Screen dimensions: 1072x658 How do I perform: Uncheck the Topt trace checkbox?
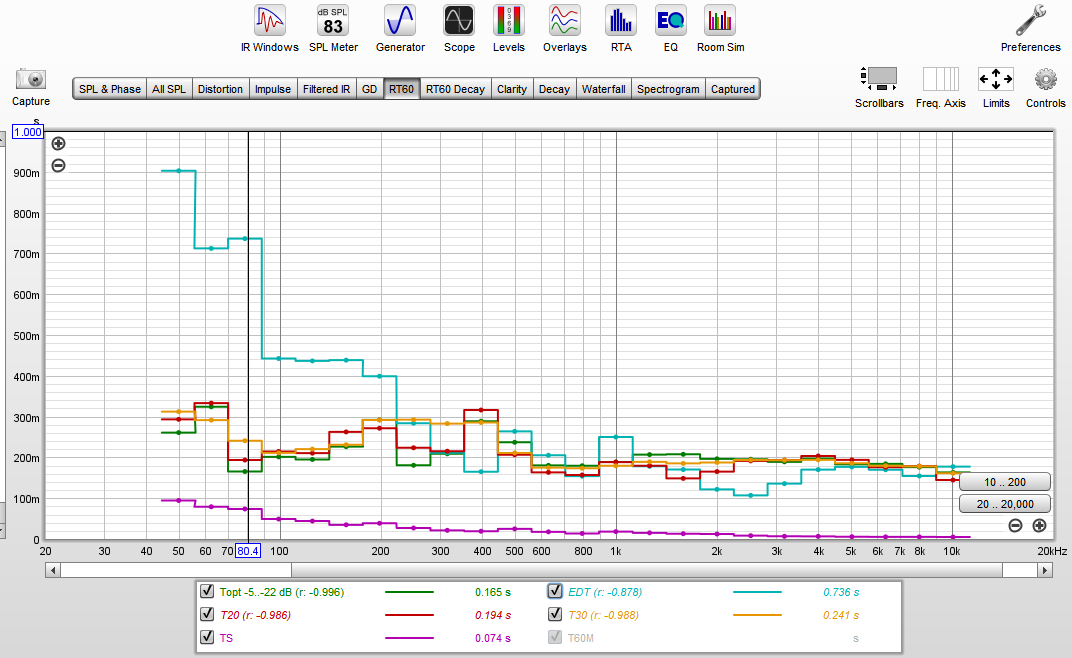coord(207,591)
